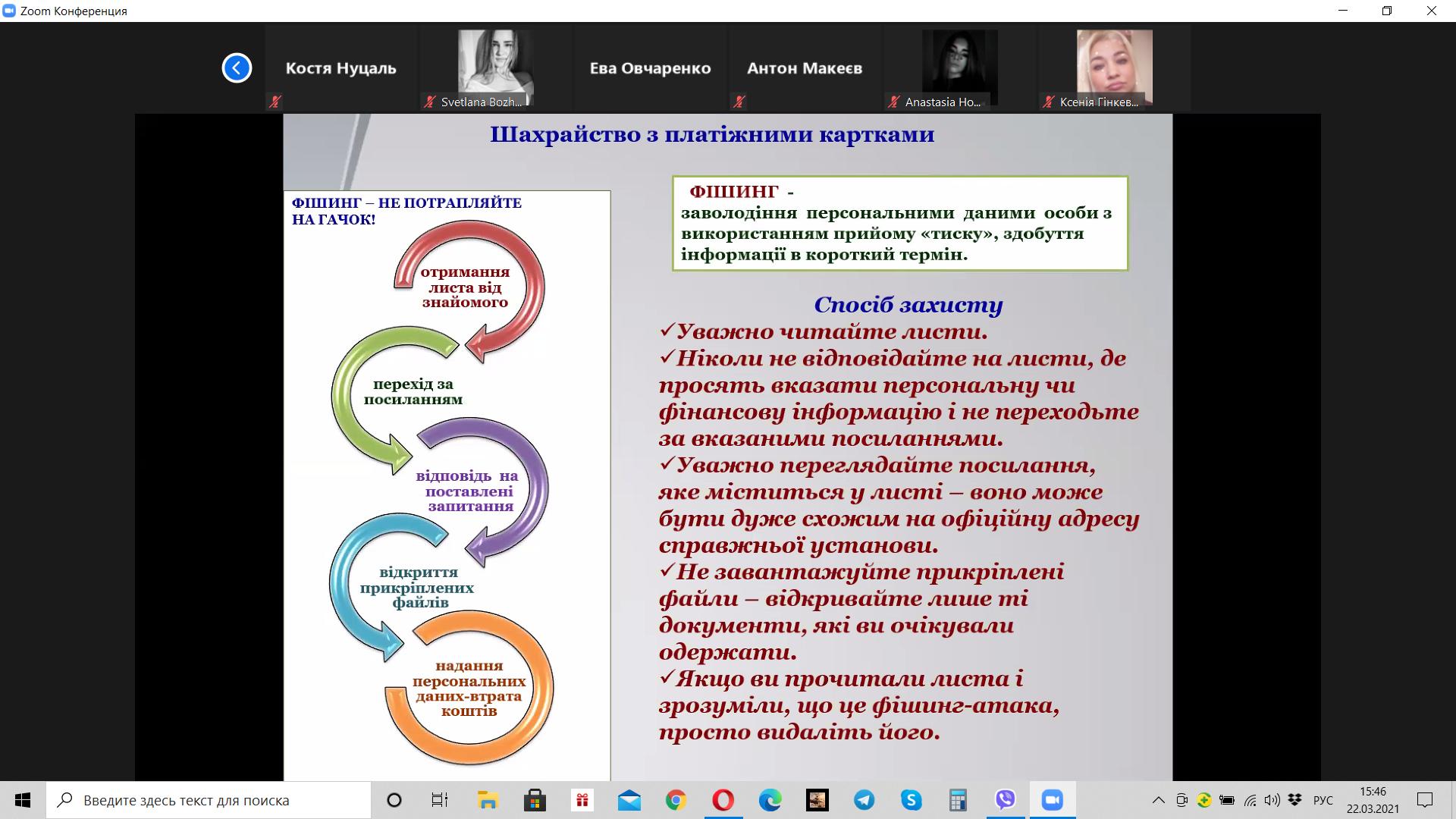Open the Calculator taskbar icon
Viewport: 1456px width, 819px height.
coord(958,800)
